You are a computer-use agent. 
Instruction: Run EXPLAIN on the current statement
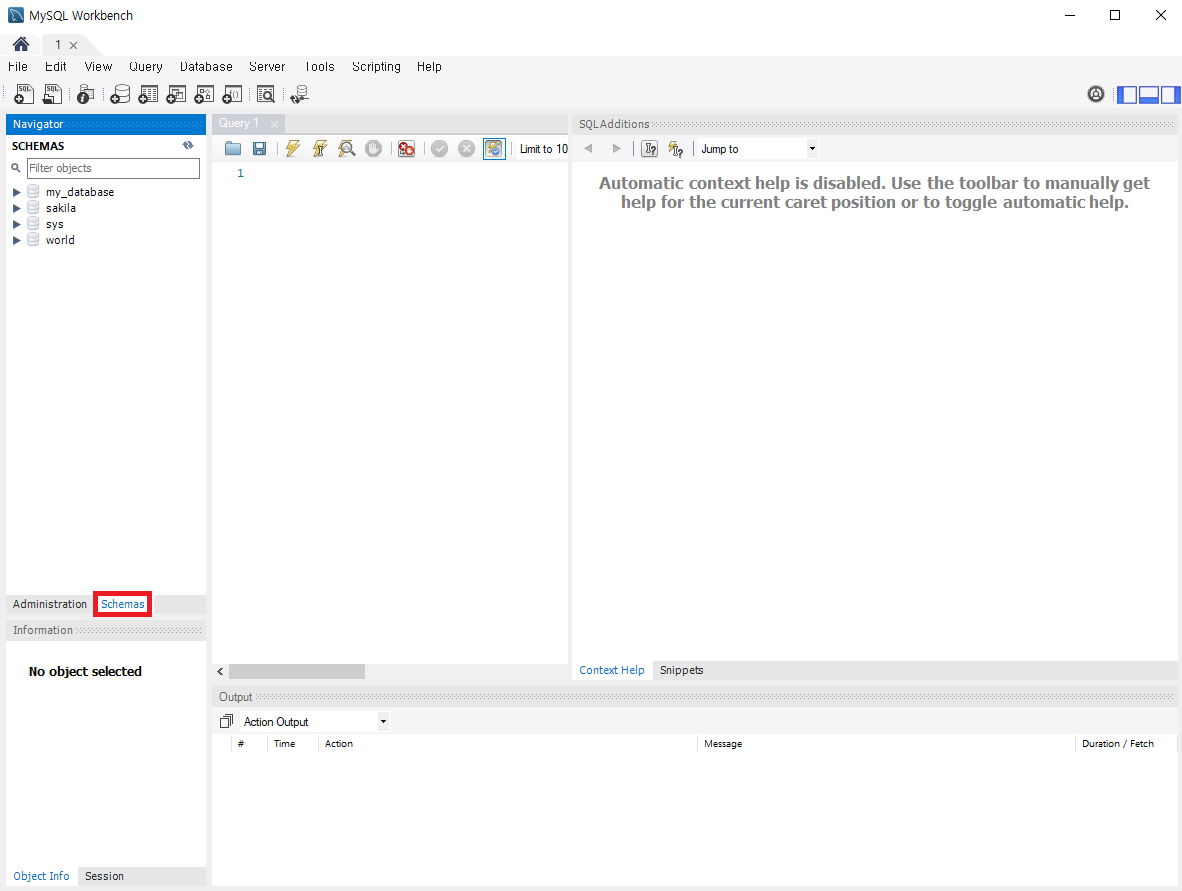point(347,148)
